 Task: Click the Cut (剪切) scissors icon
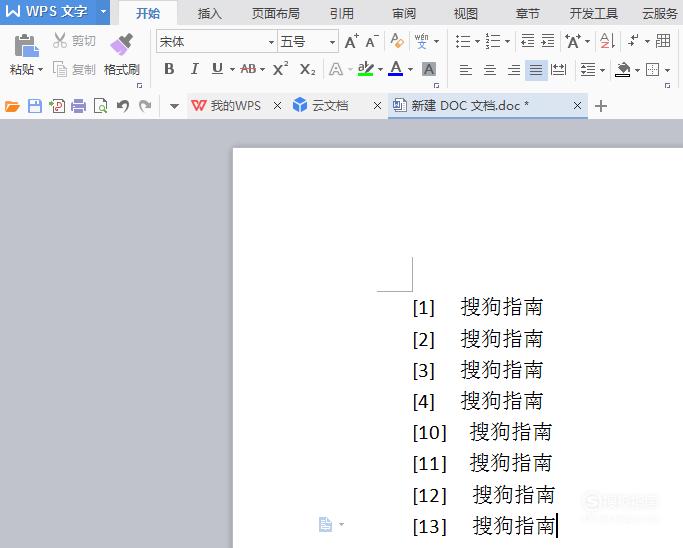point(60,41)
